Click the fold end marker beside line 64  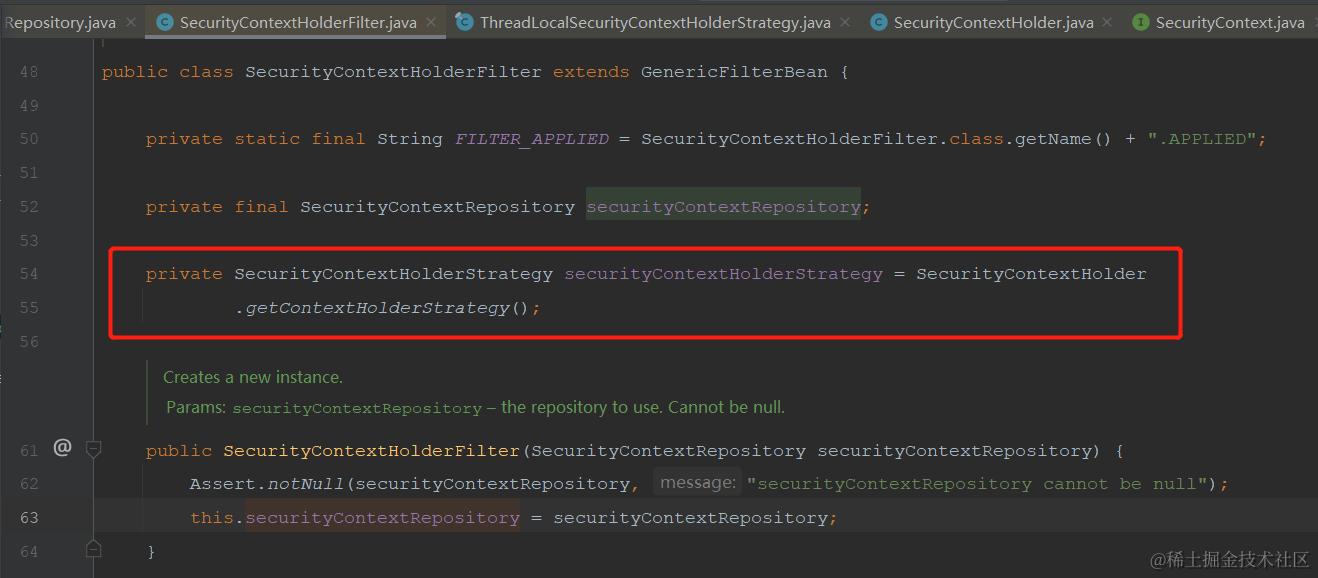coord(93,548)
